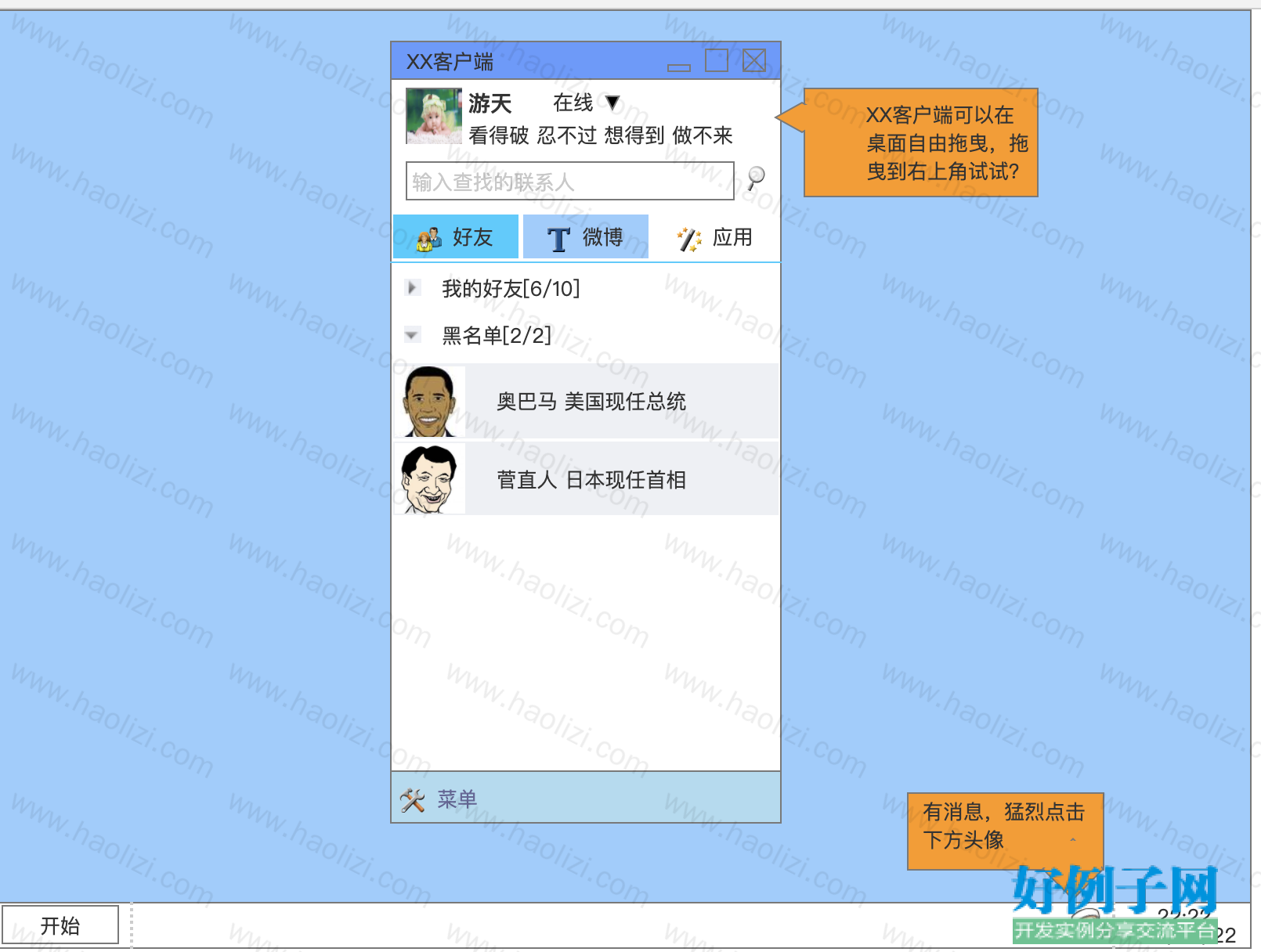Switch to the 好友 tab
Screen dimensions: 1261x952
click(x=456, y=236)
